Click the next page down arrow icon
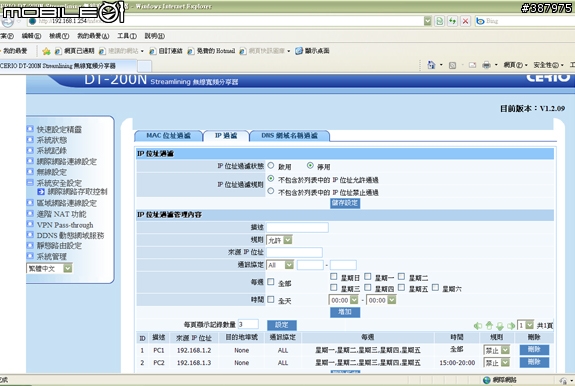Screen dimensions: 575x386 click(x=500, y=326)
